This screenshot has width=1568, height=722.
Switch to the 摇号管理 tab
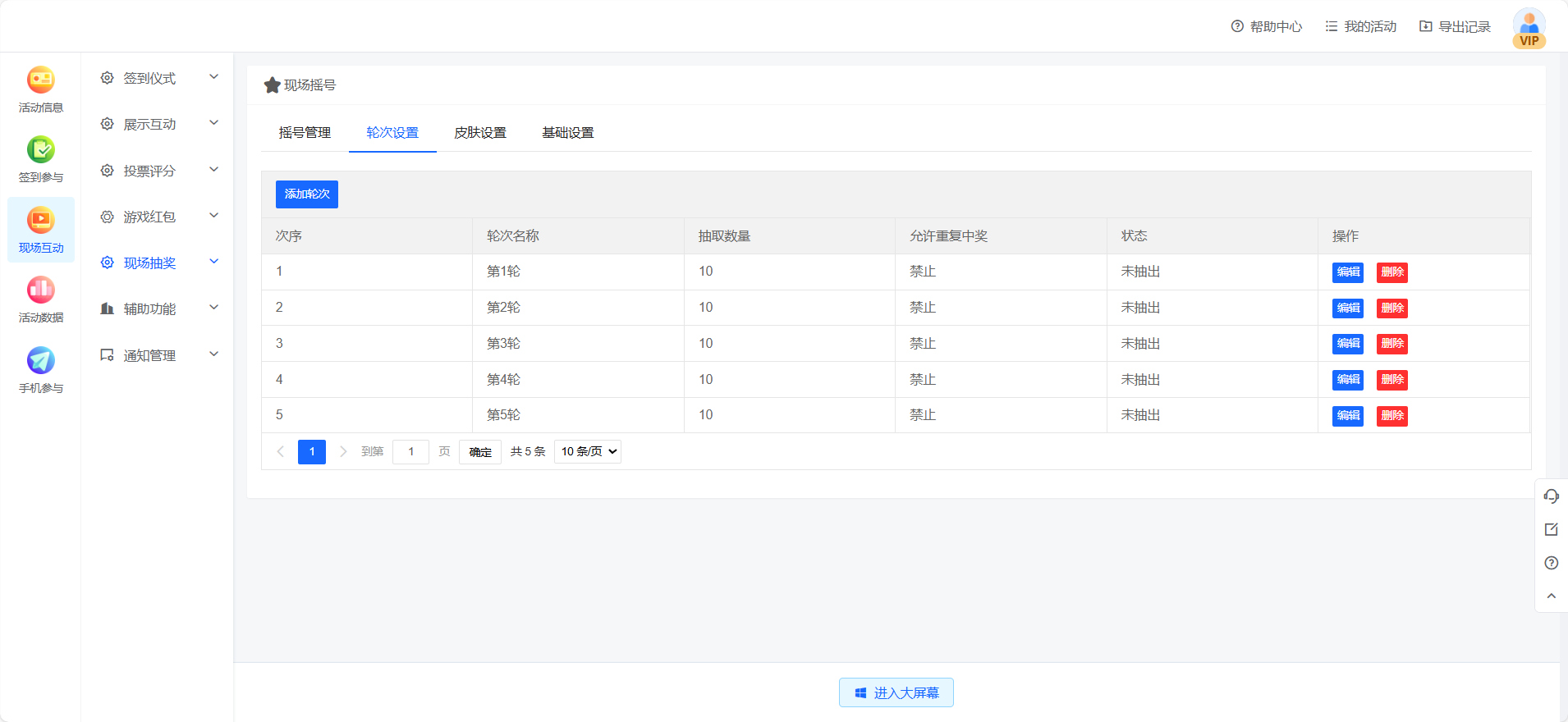(x=305, y=132)
